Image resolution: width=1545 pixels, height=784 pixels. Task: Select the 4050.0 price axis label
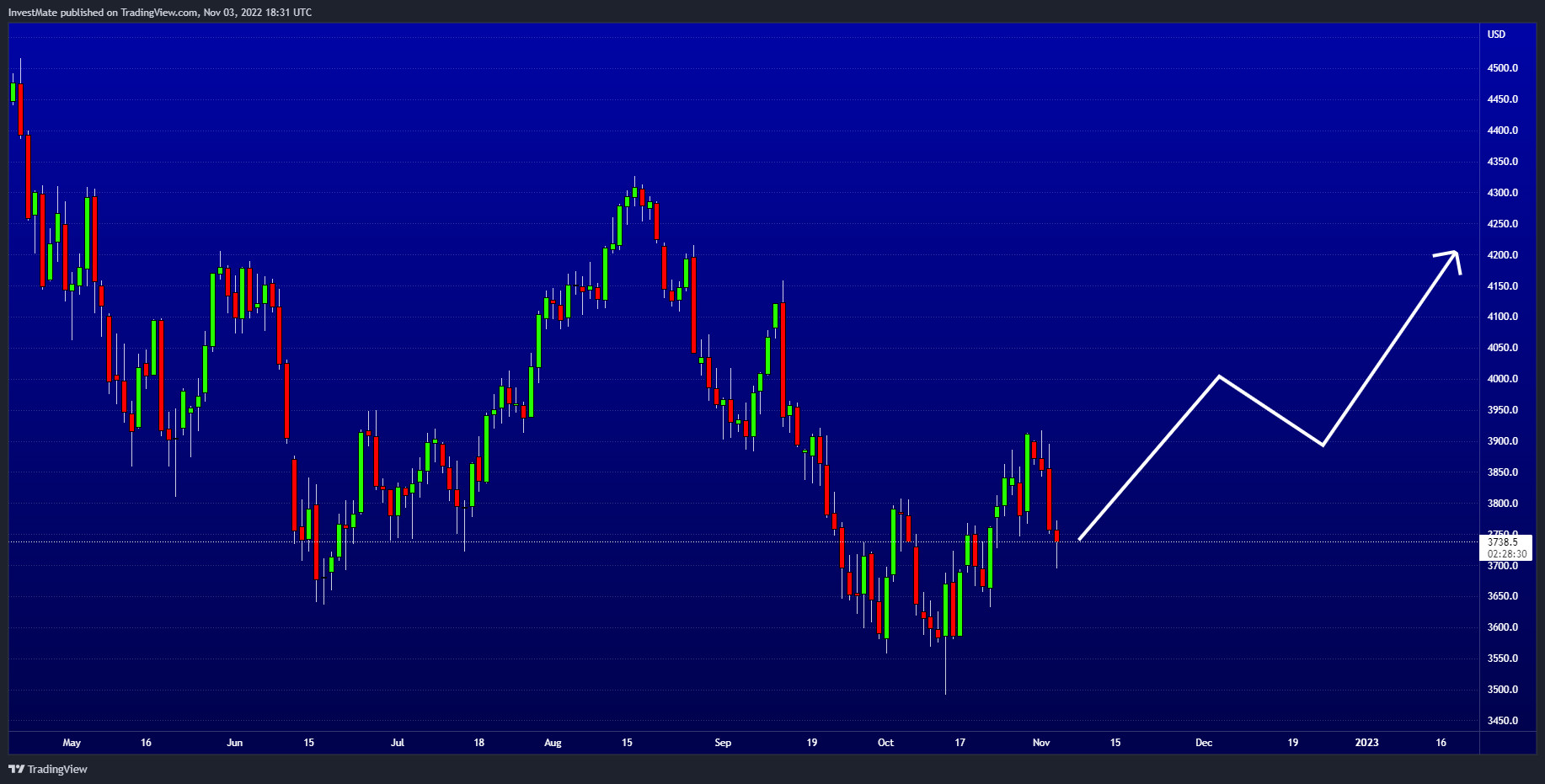click(1503, 348)
